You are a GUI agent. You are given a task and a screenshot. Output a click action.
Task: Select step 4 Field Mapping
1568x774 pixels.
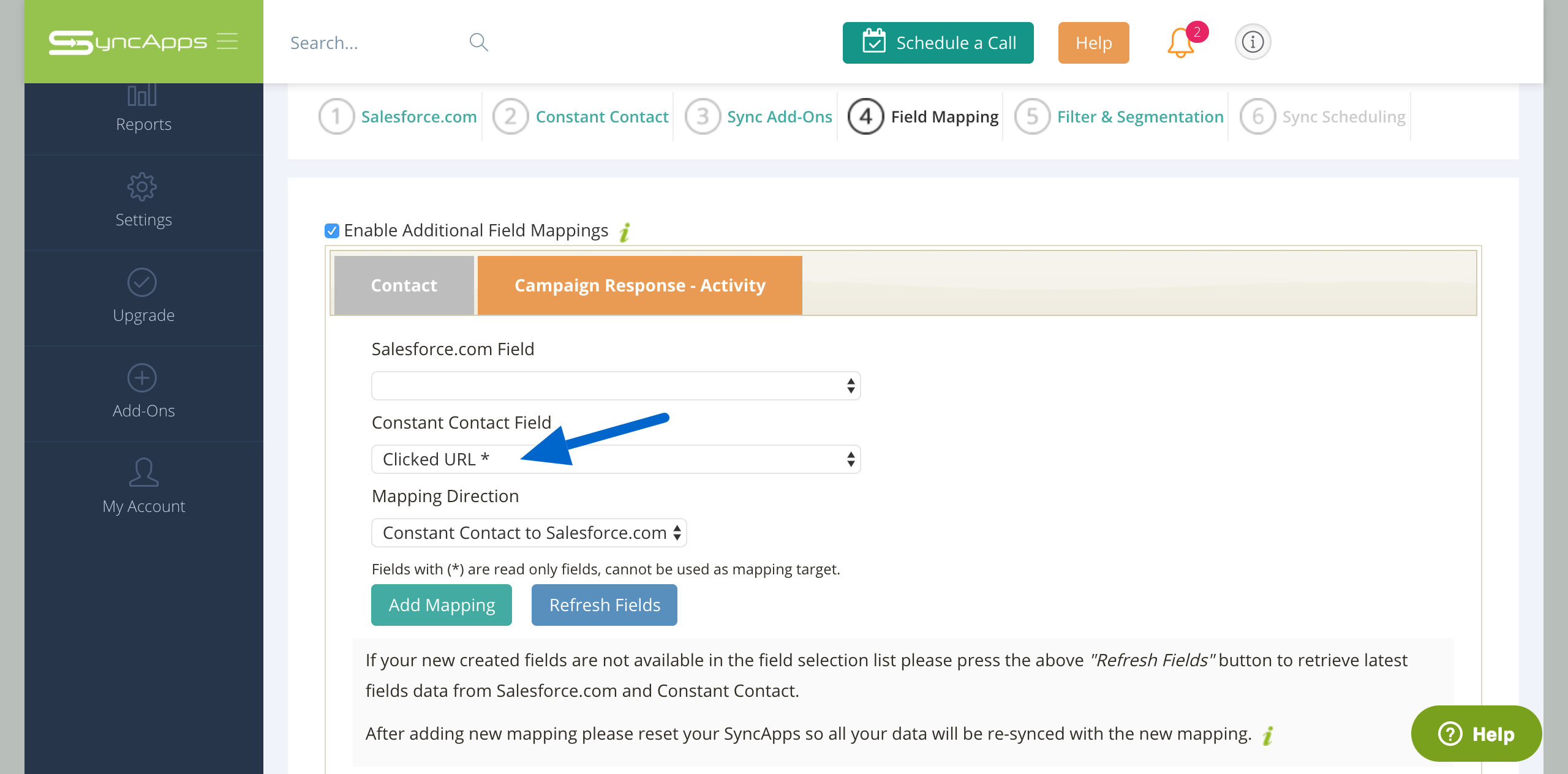coord(924,116)
